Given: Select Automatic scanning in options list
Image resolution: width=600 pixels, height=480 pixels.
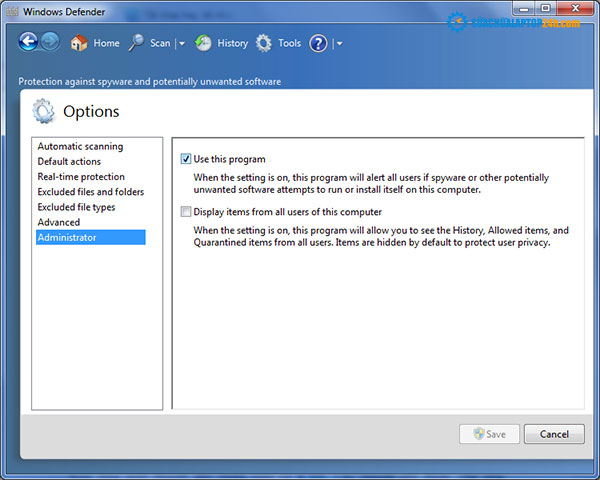Looking at the screenshot, I should (80, 146).
